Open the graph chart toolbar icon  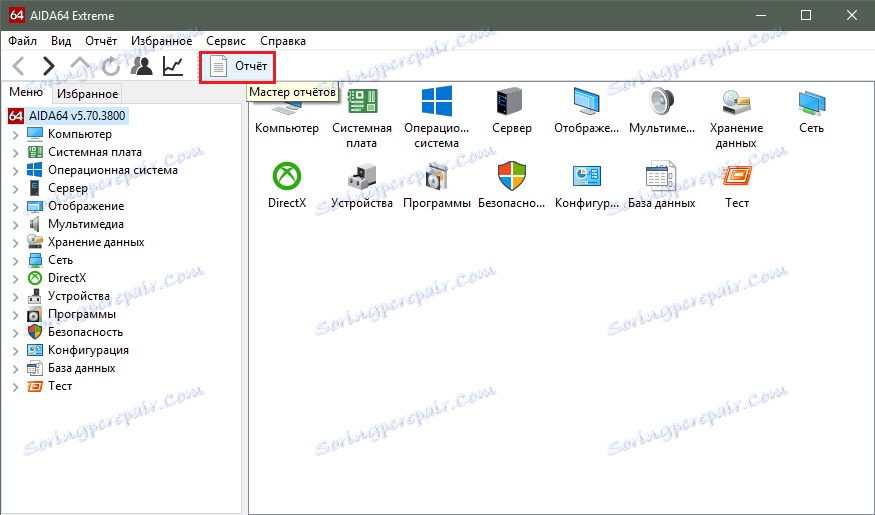tap(173, 66)
